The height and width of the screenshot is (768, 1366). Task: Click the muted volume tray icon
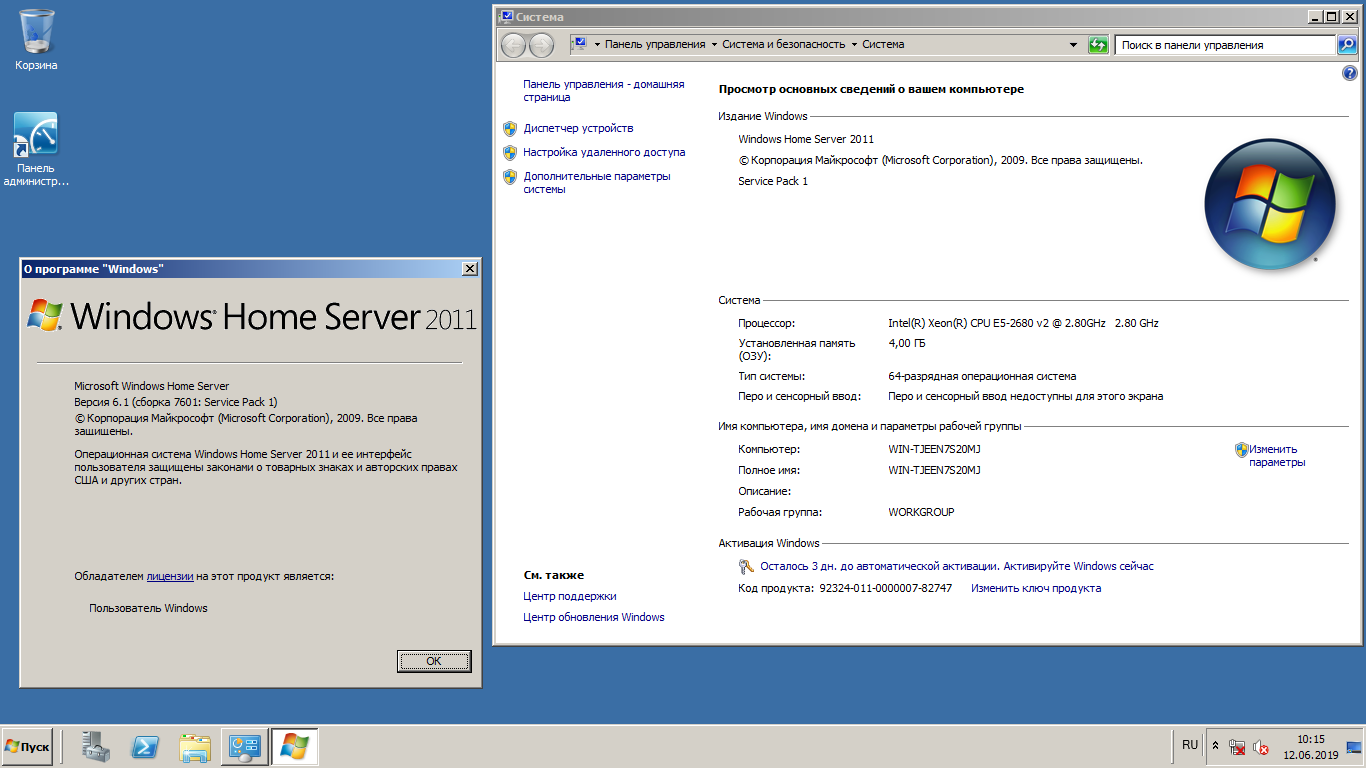[x=1261, y=747]
